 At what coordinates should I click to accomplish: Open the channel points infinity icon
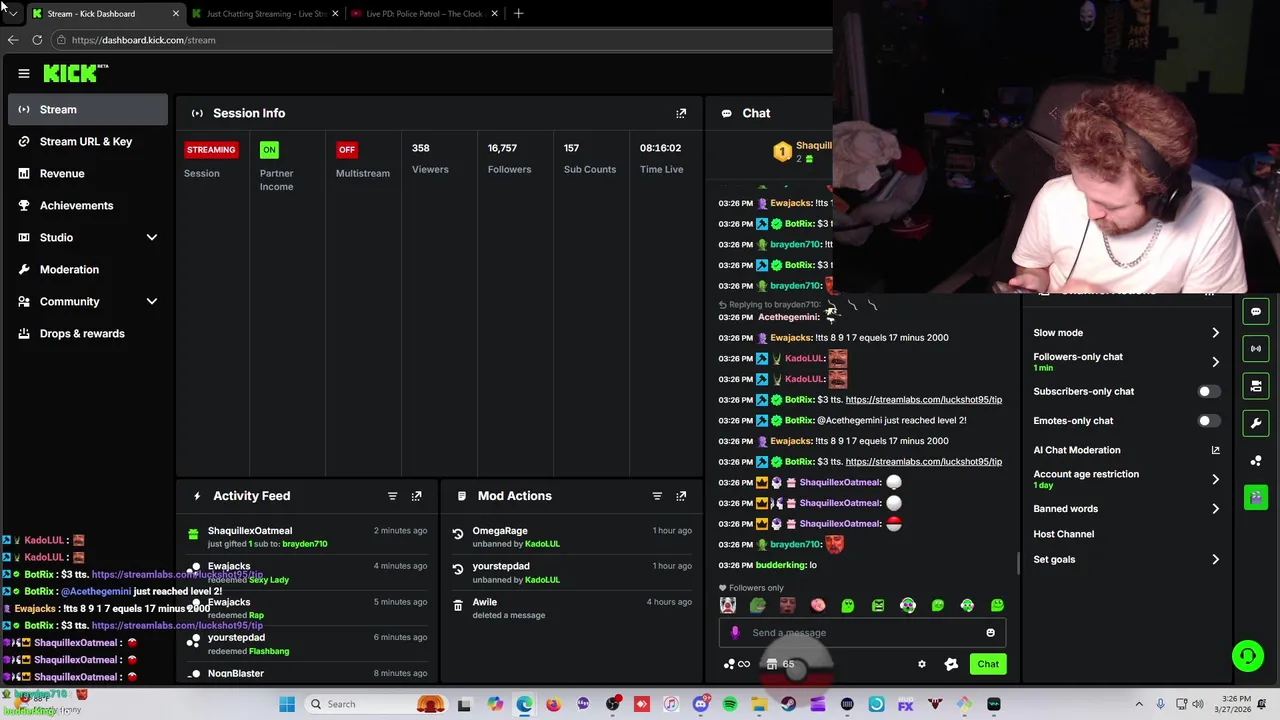click(x=736, y=664)
